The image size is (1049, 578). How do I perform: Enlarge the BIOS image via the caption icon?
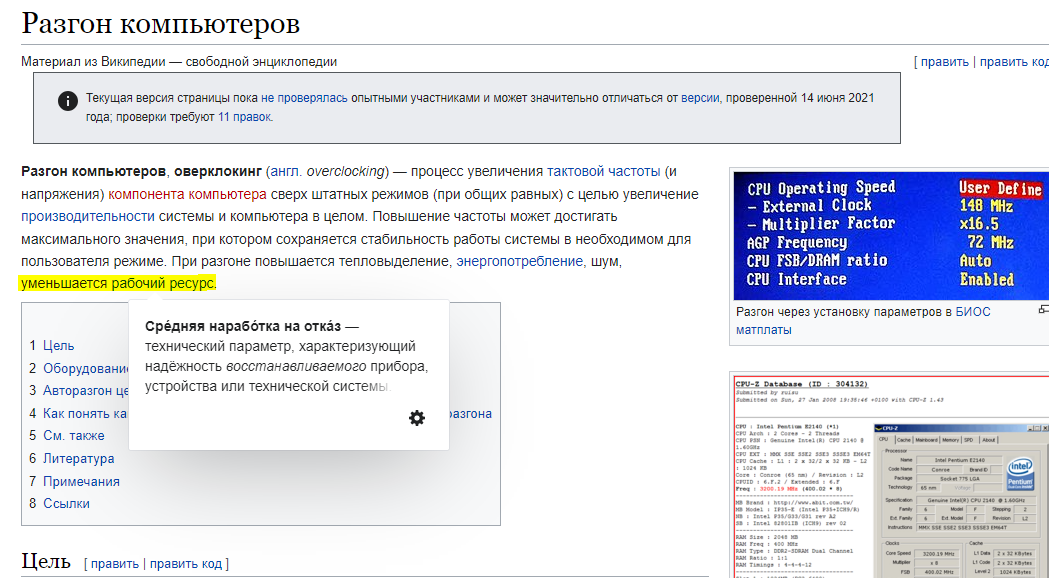1044,309
